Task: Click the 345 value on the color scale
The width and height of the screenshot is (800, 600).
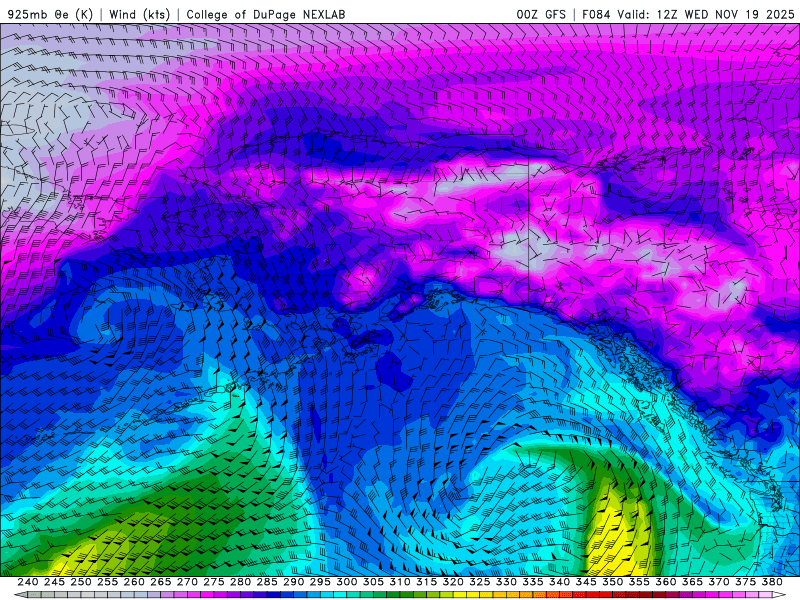Action: tap(586, 582)
